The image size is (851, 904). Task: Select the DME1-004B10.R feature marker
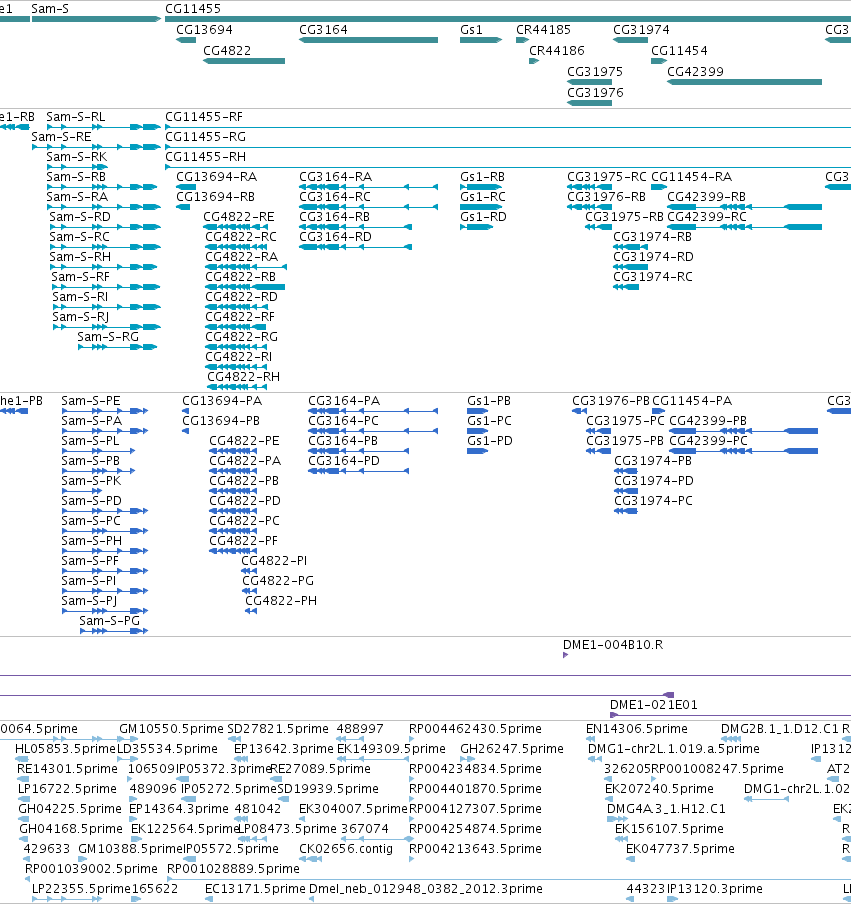pyautogui.click(x=566, y=655)
